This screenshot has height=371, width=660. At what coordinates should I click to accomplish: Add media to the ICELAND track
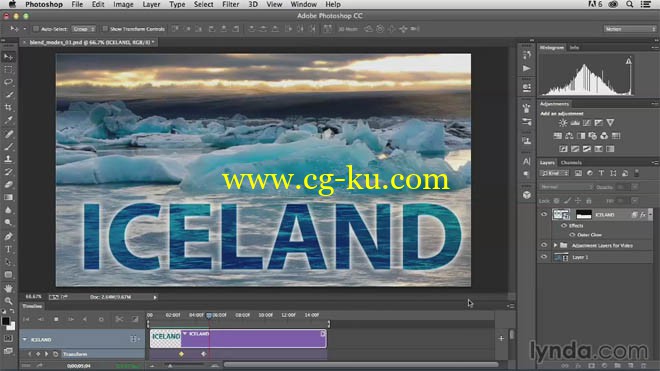tap(501, 339)
